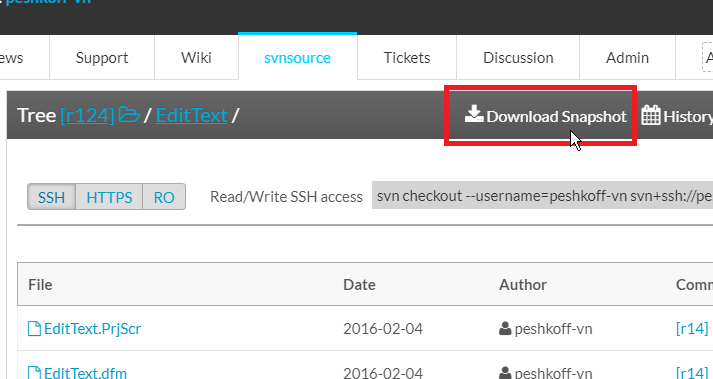
Task: Select the RO read-only access option
Action: [x=164, y=197]
